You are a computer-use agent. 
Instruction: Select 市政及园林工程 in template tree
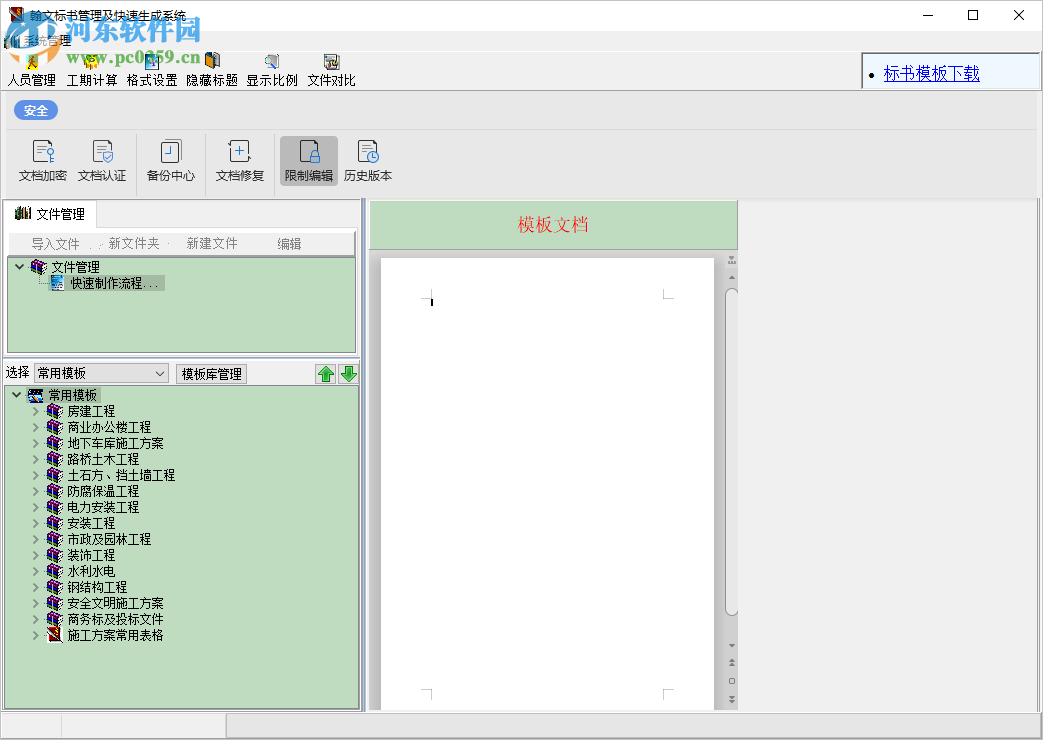pyautogui.click(x=109, y=539)
